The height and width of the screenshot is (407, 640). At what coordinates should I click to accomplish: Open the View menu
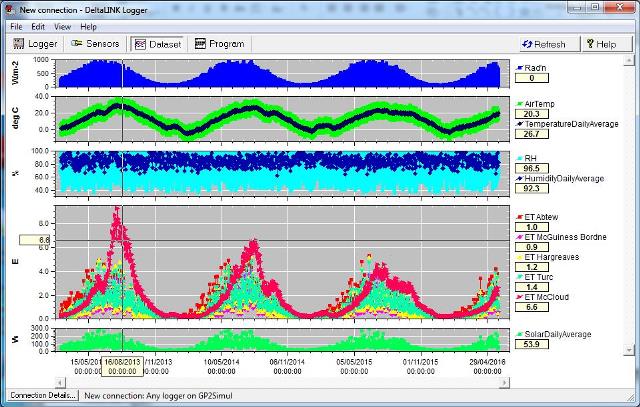click(x=62, y=27)
